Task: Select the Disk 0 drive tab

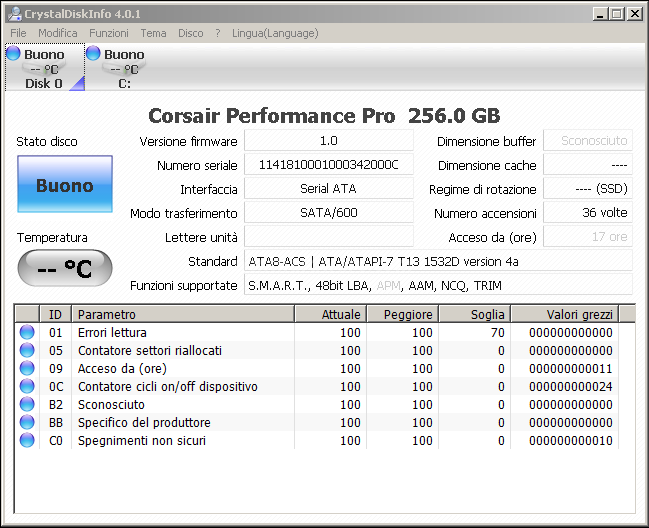Action: click(x=45, y=67)
